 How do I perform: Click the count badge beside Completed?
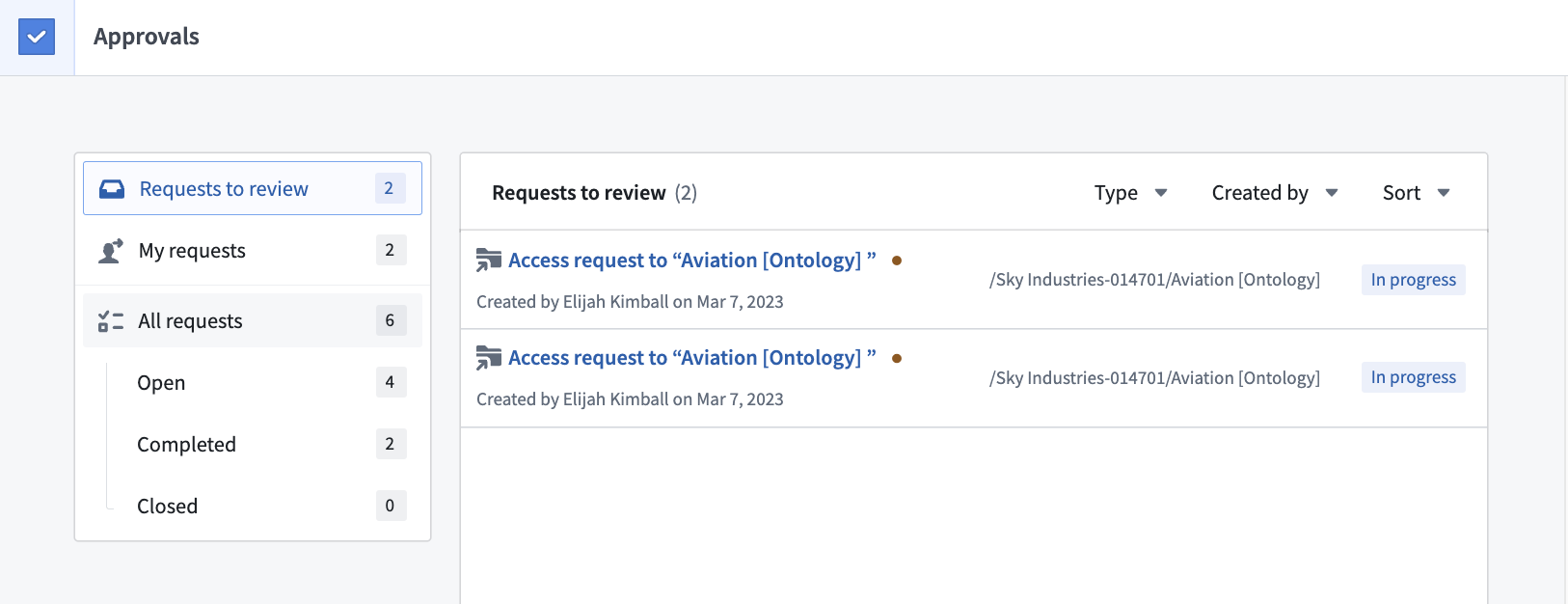click(391, 444)
